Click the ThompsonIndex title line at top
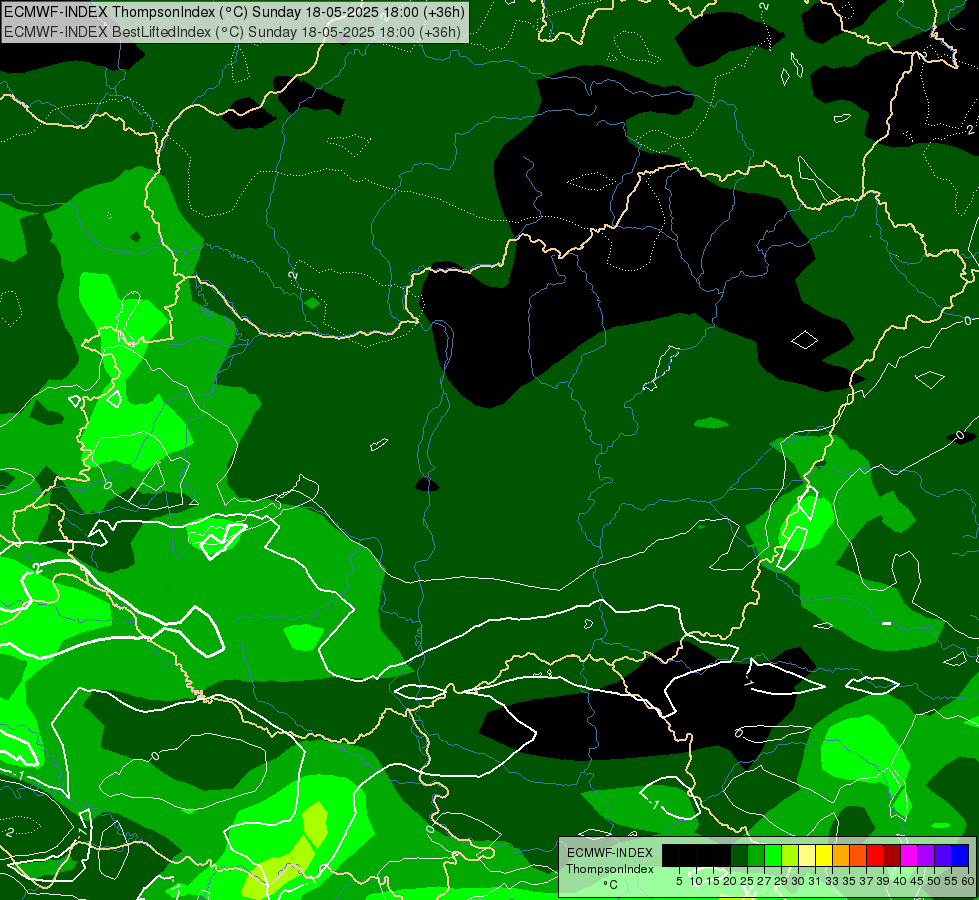Screen dimensions: 979x900 [234, 11]
